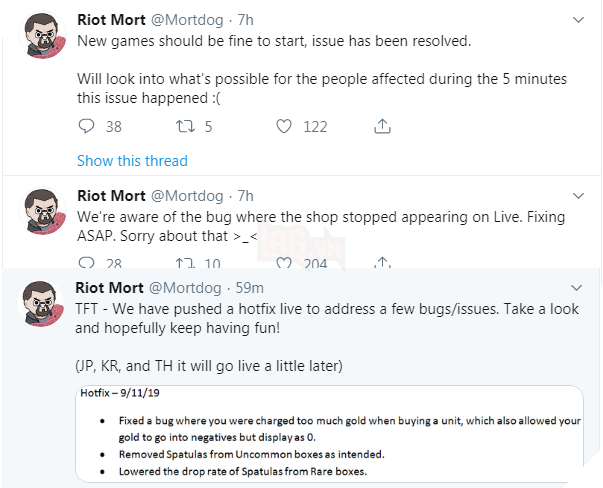Image resolution: width=603 pixels, height=488 pixels.
Task: Retweet the shop bug tweet
Action: pos(184,263)
